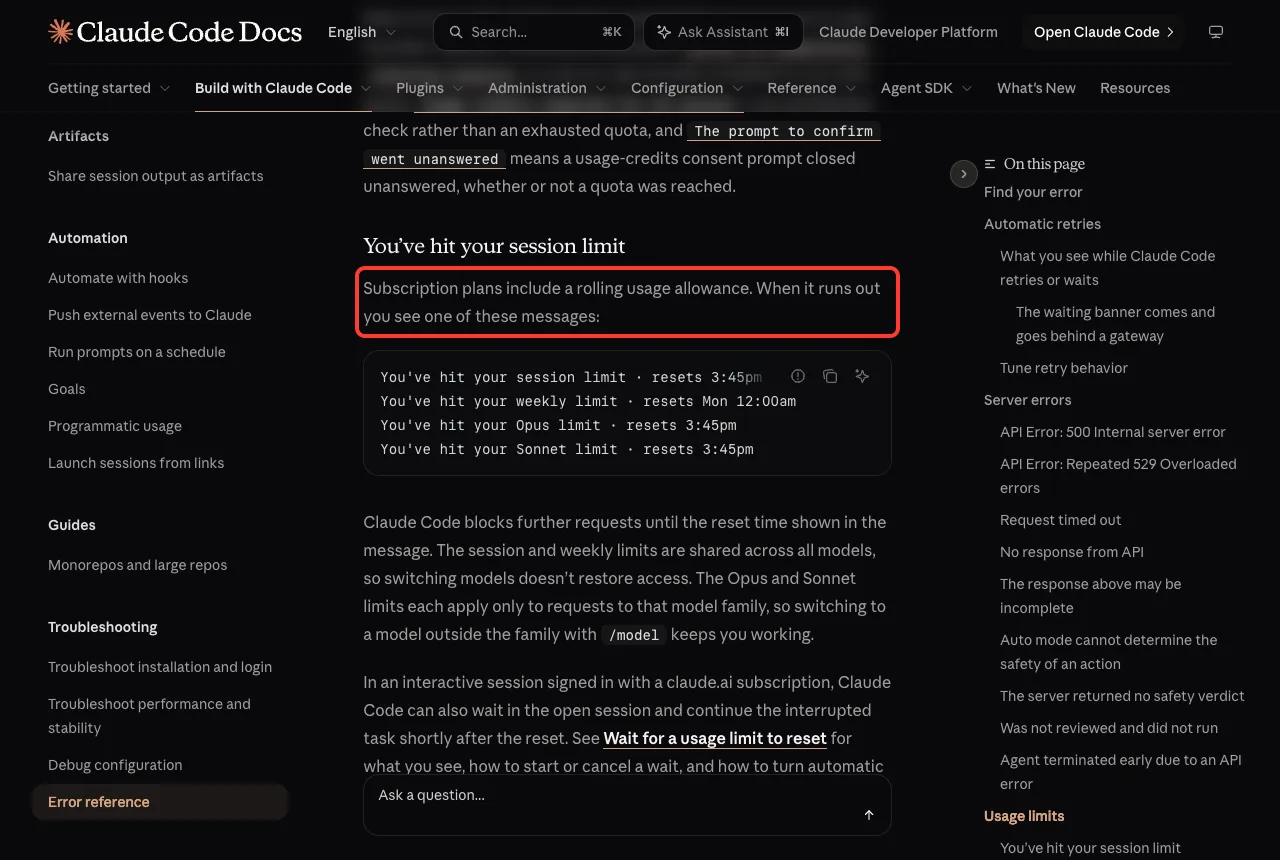
Task: Open Troubleshoot installation and login
Action: 160,667
